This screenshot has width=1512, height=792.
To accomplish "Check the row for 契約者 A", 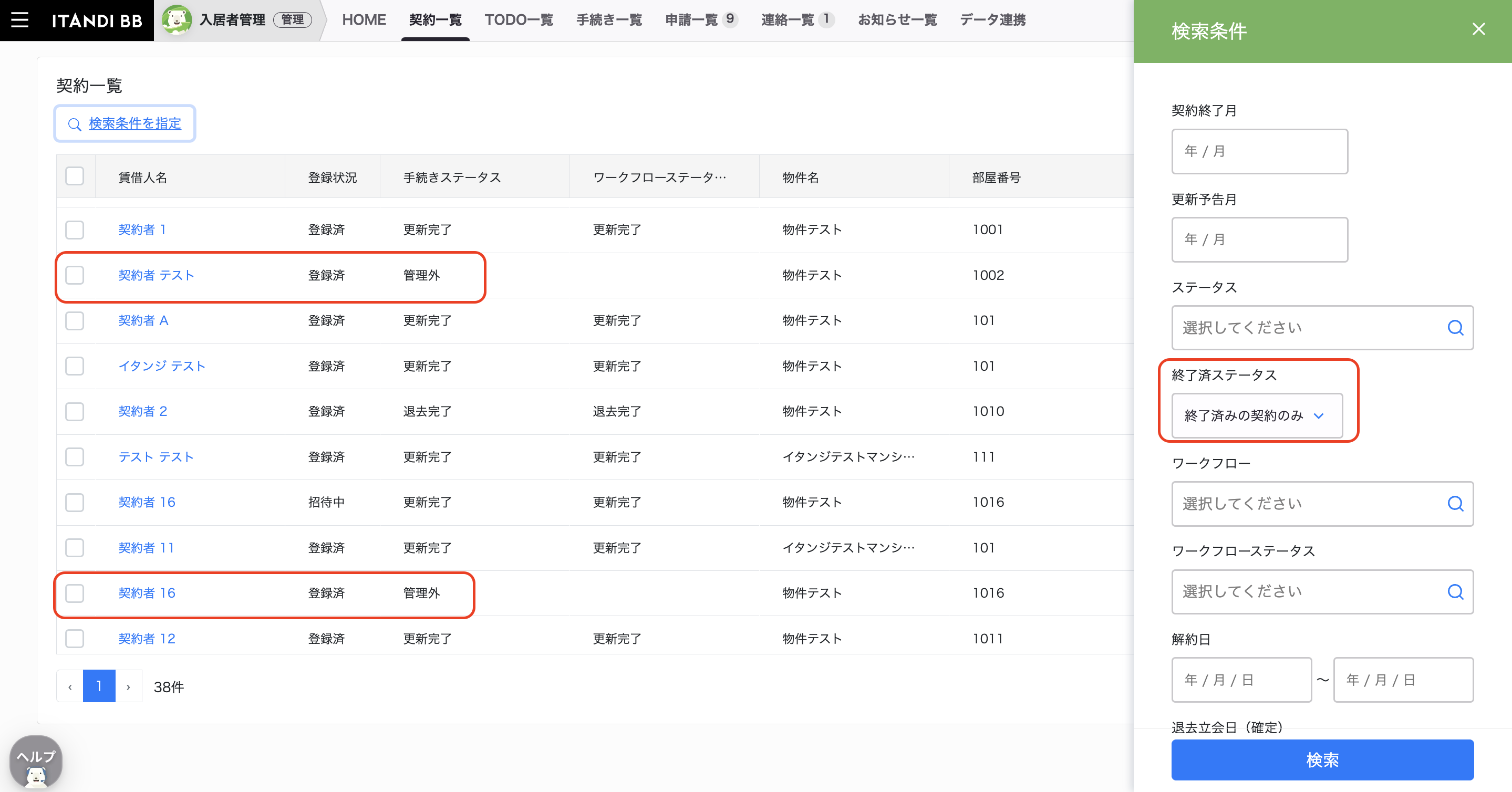I will [x=75, y=320].
